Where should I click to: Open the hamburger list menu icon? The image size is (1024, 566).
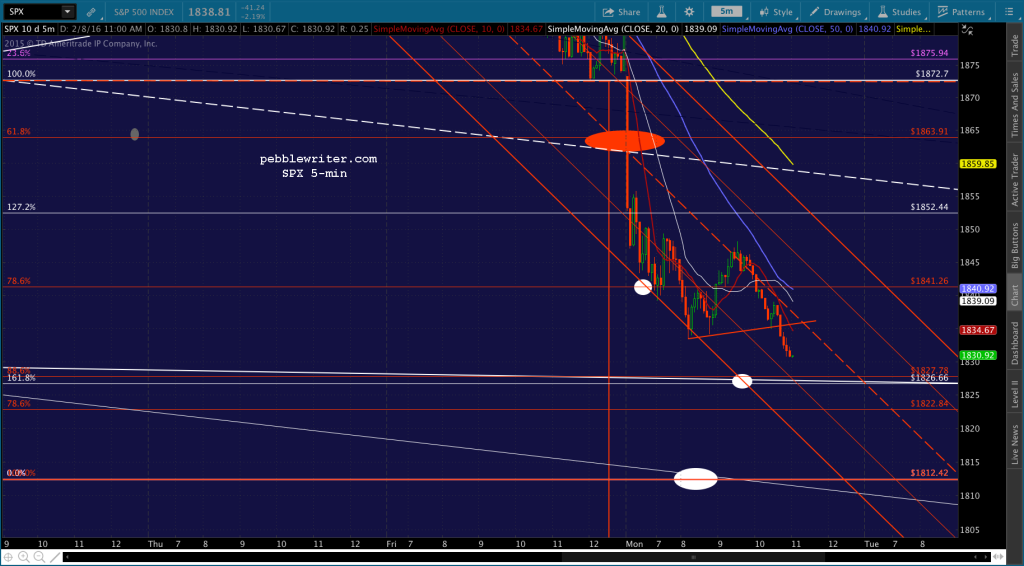(x=1008, y=12)
